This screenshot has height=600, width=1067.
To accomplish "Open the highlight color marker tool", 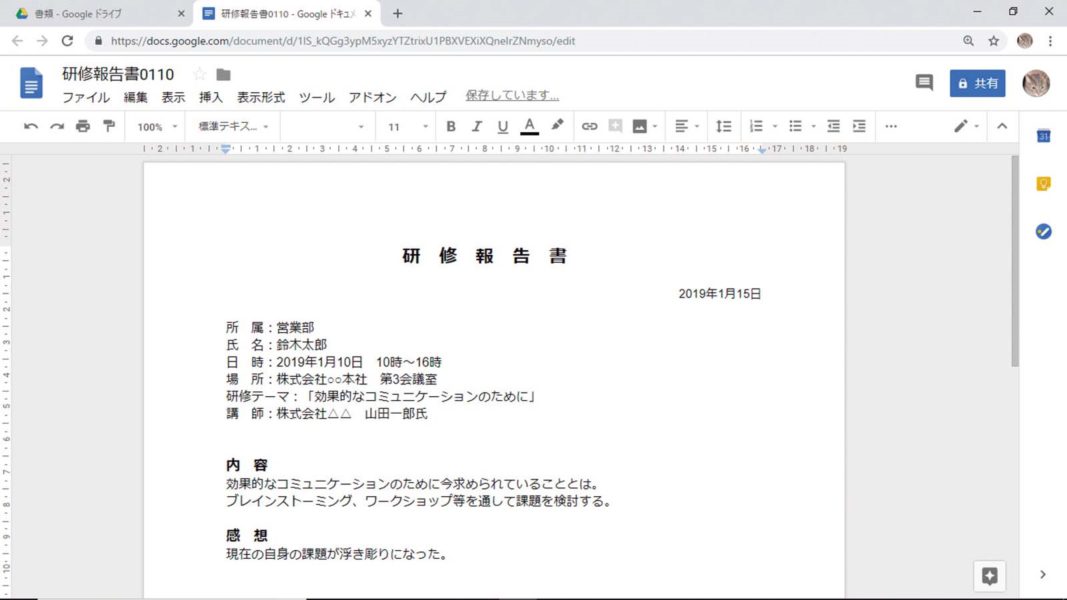I will point(557,126).
